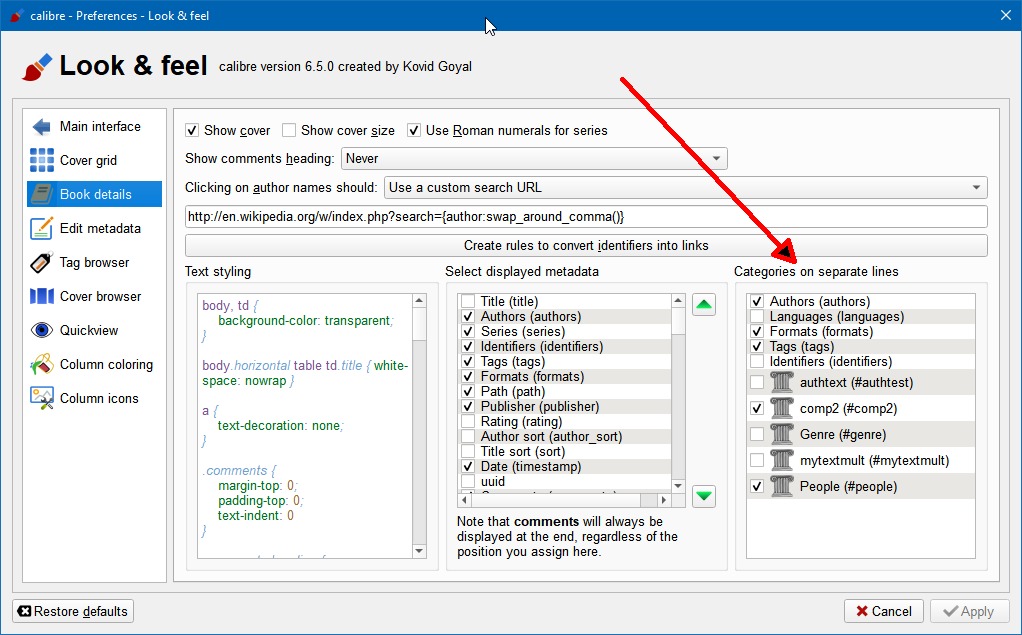Click metadata list vertical scrollbar up arrow
Screen dimensions: 1022x635
(678, 301)
